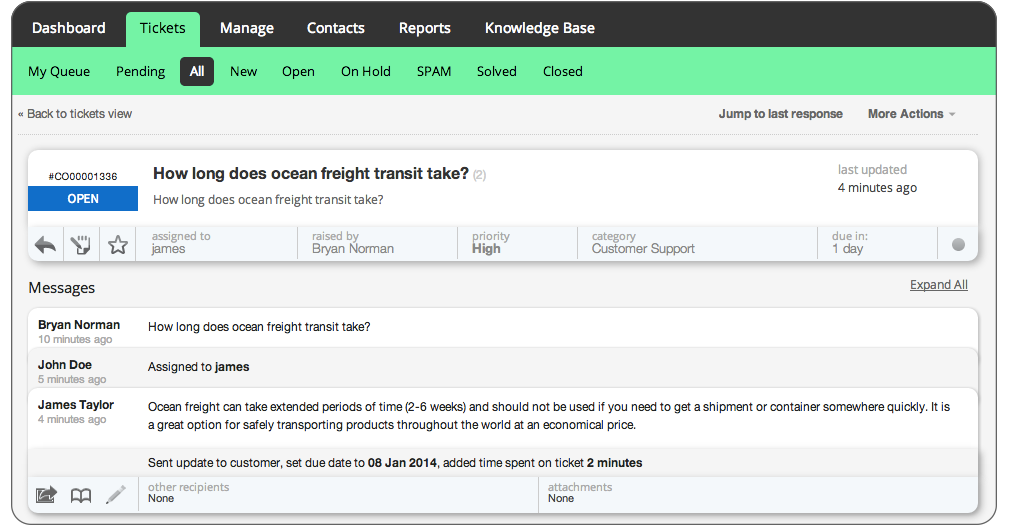Expand Bryan Norman's message row
The image size is (1019, 529).
click(x=502, y=328)
